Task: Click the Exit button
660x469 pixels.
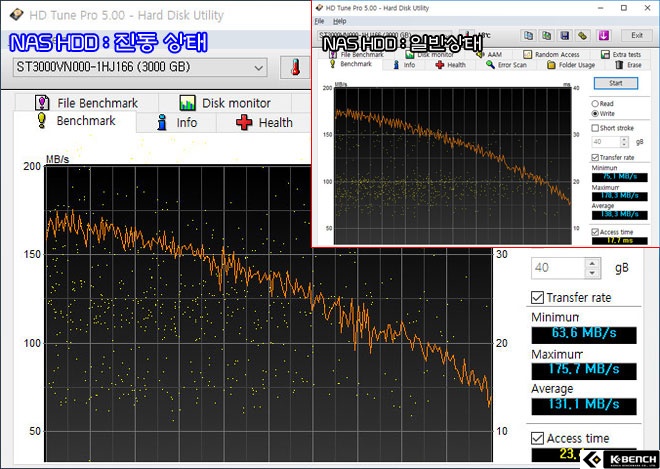Action: (x=637, y=35)
